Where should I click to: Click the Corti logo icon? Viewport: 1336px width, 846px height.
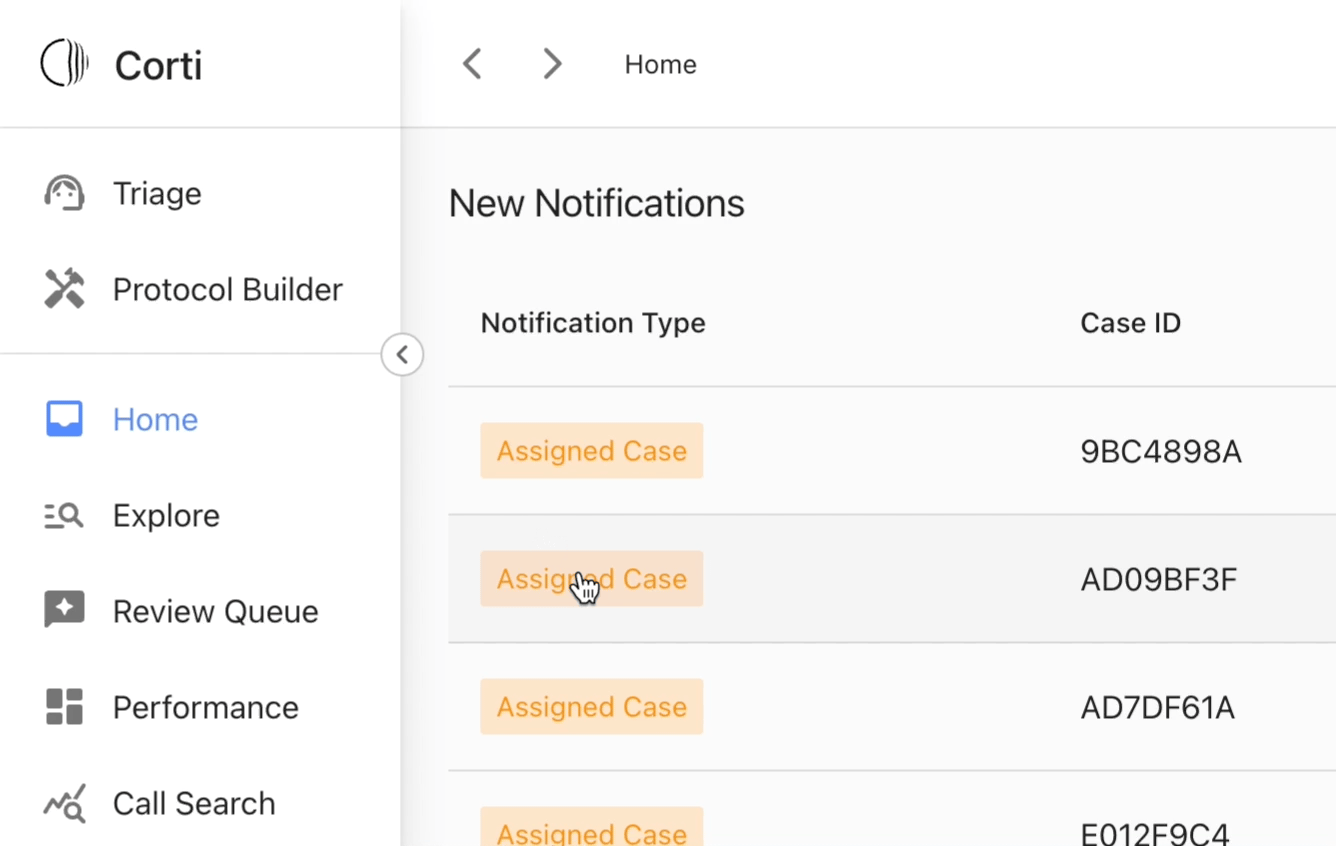pyautogui.click(x=64, y=63)
